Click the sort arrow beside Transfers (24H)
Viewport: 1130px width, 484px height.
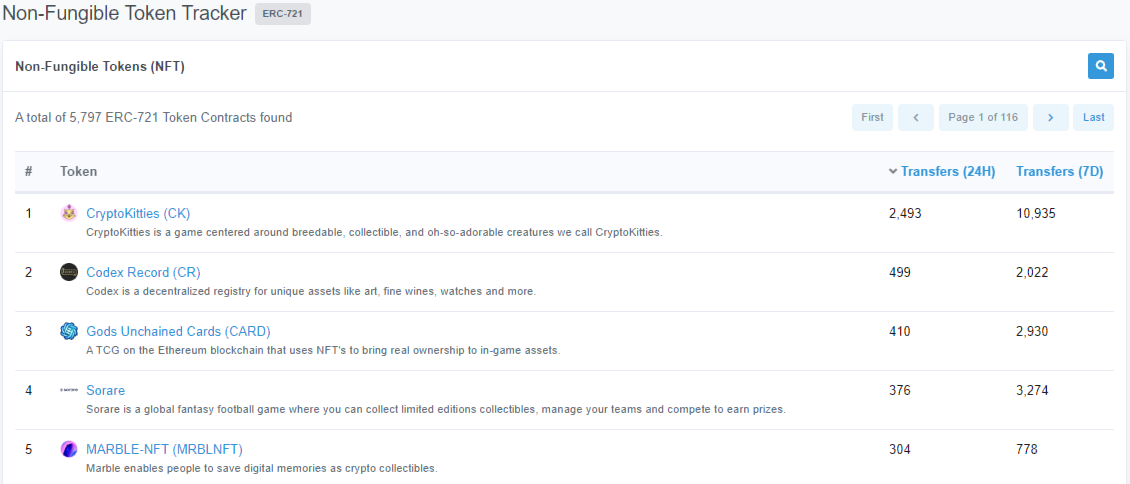pos(894,171)
